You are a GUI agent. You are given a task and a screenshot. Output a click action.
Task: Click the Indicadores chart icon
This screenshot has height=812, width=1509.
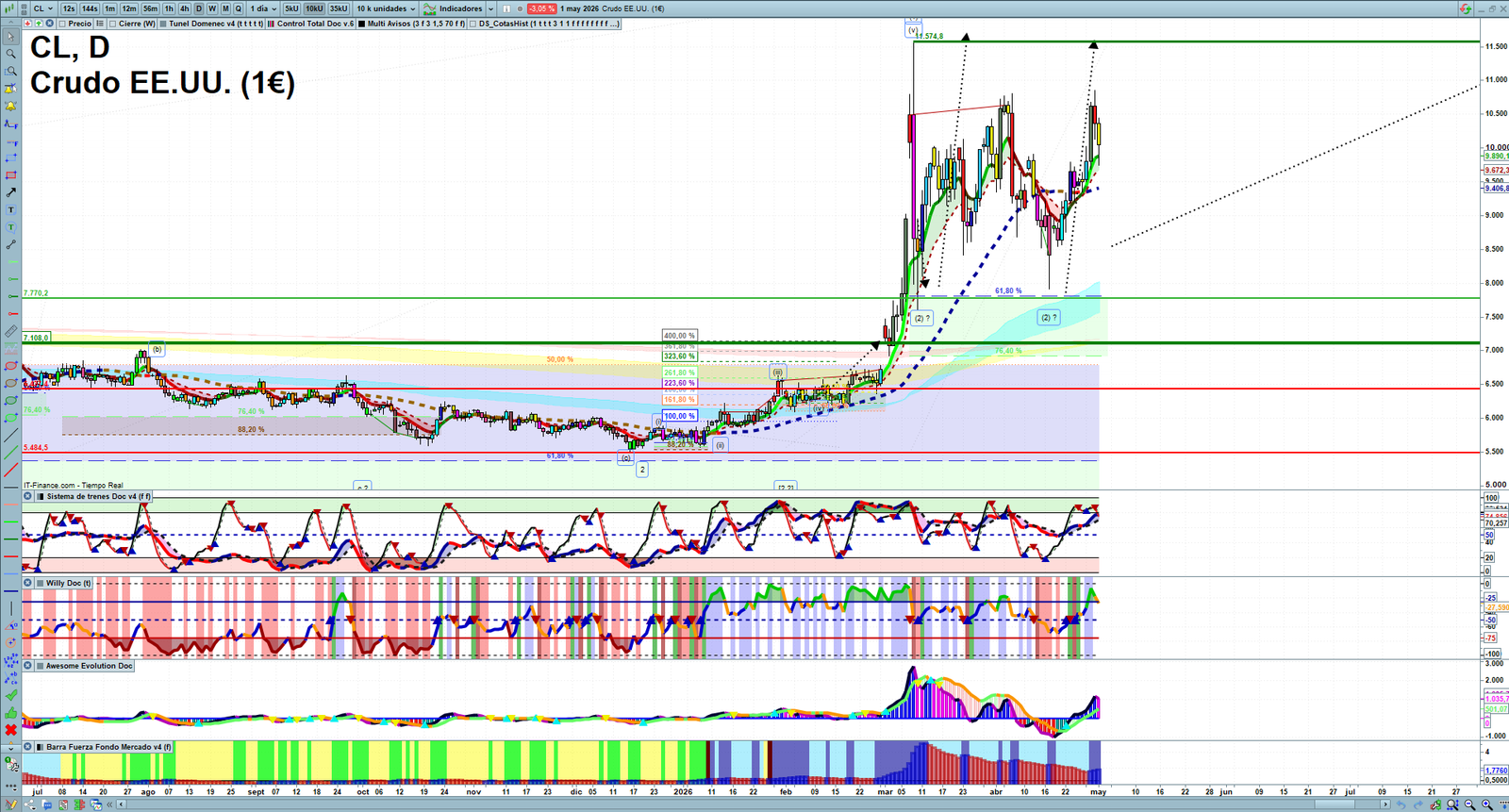click(x=429, y=8)
